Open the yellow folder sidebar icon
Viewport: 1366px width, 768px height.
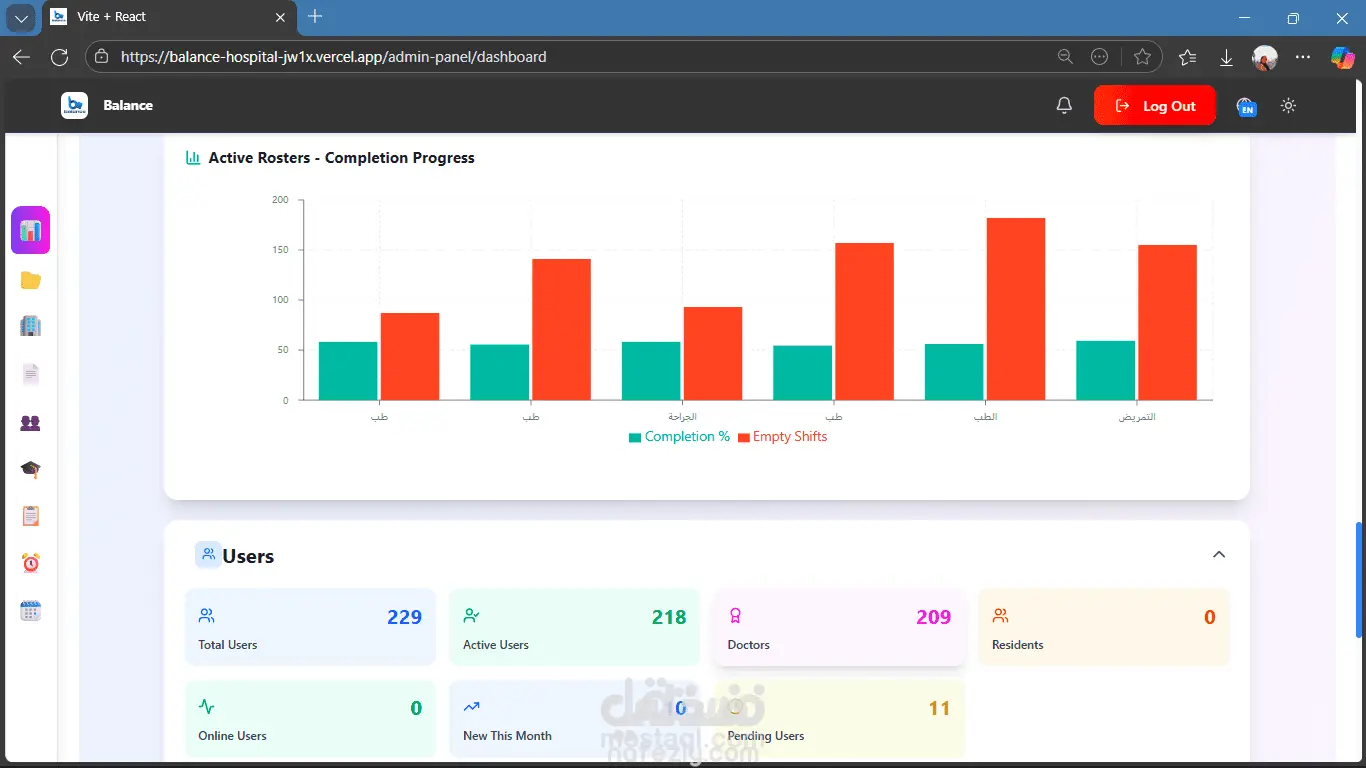[x=31, y=281]
